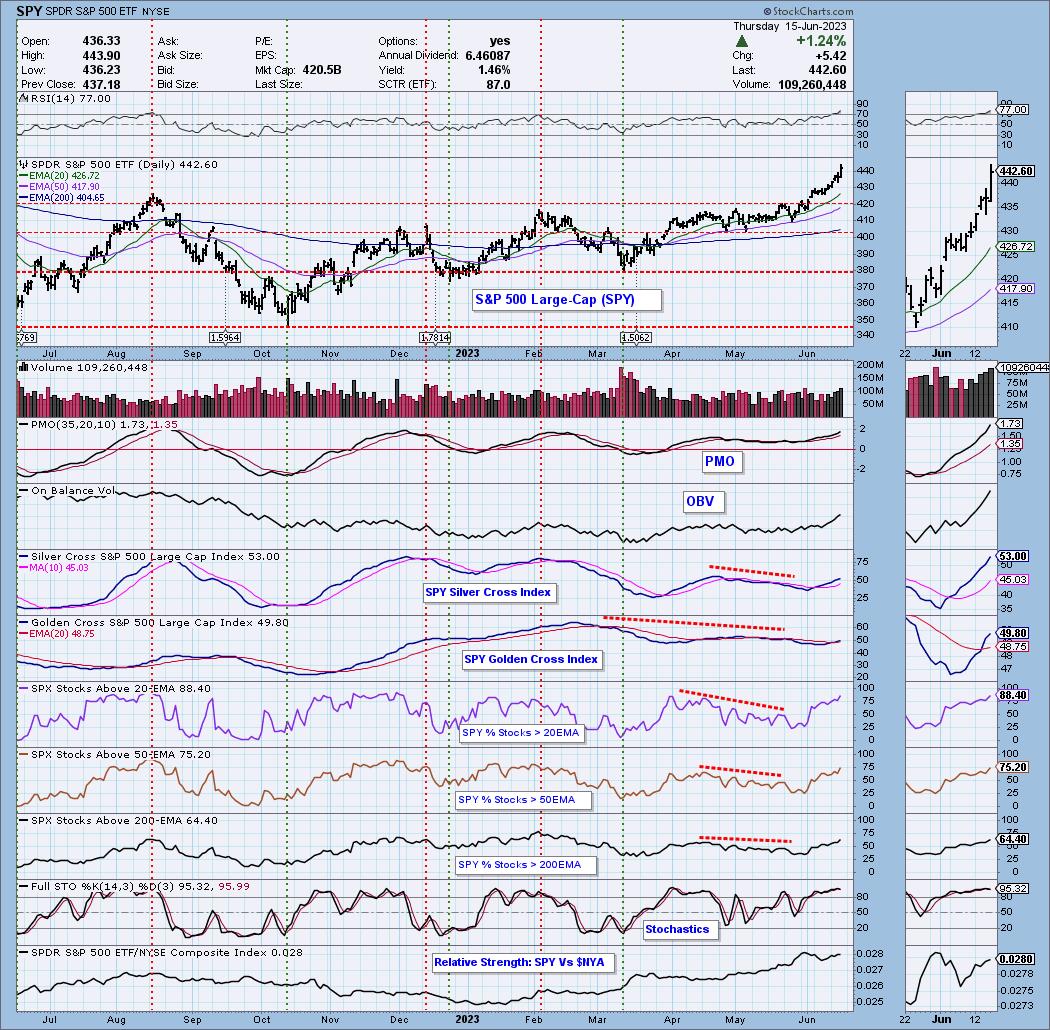Click the High value 443.90
The height and width of the screenshot is (1030, 1050).
tap(101, 56)
